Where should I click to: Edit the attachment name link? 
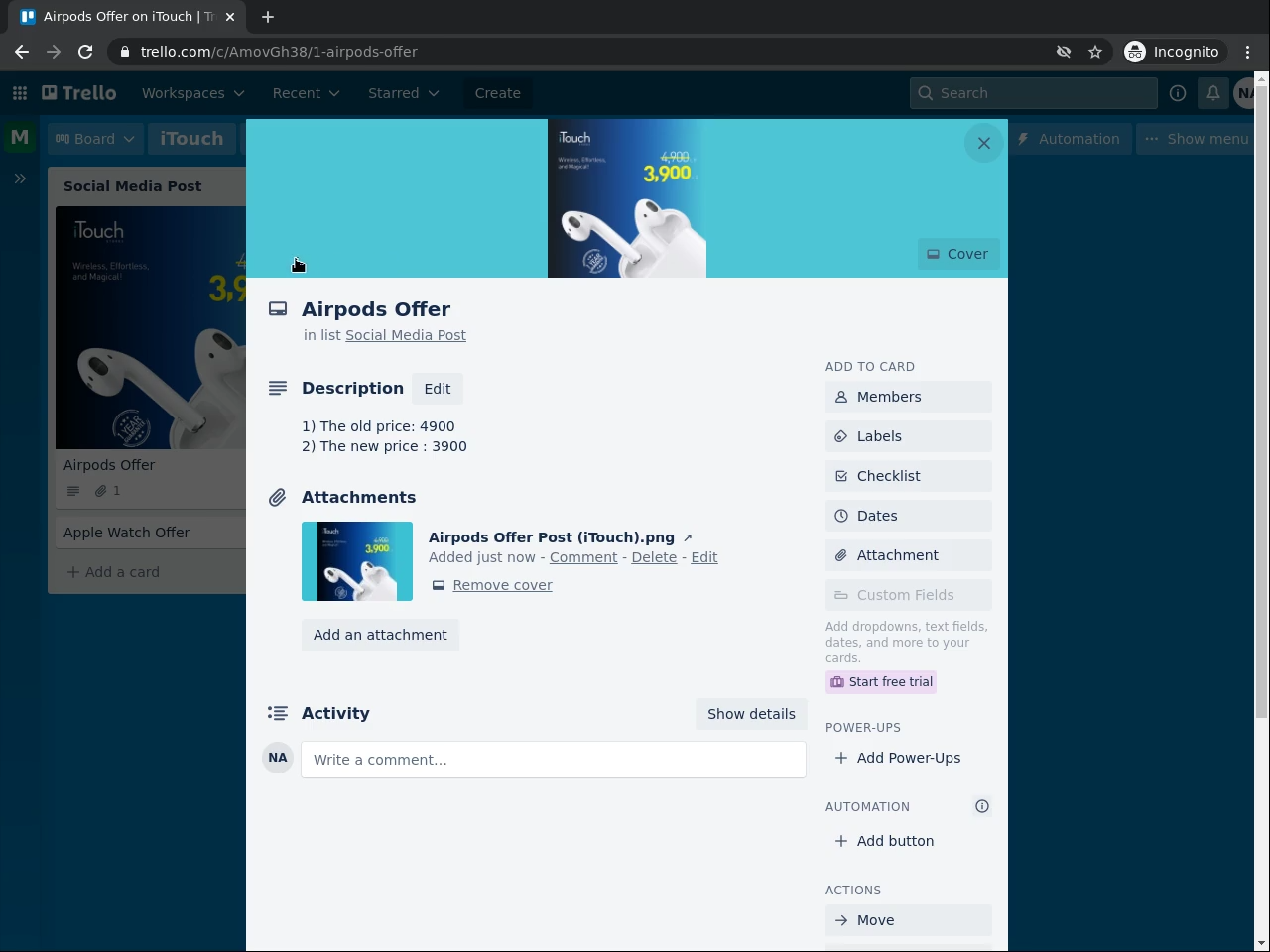coord(704,557)
